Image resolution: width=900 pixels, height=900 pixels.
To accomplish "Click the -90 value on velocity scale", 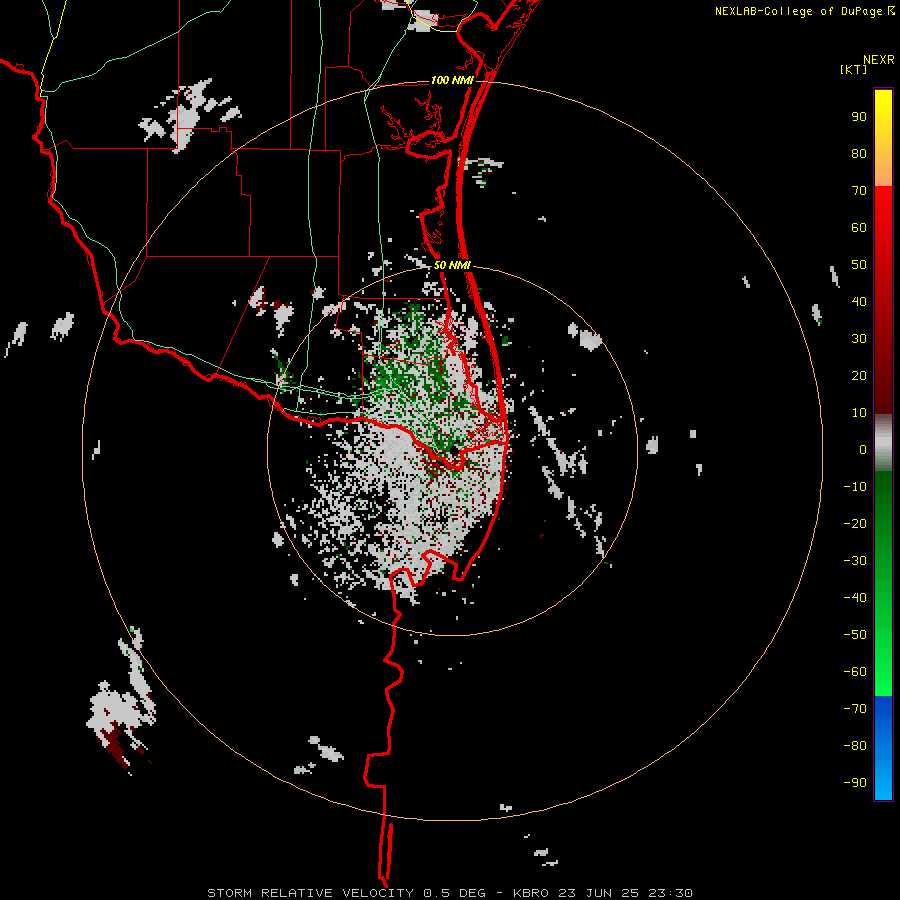I will tap(855, 783).
